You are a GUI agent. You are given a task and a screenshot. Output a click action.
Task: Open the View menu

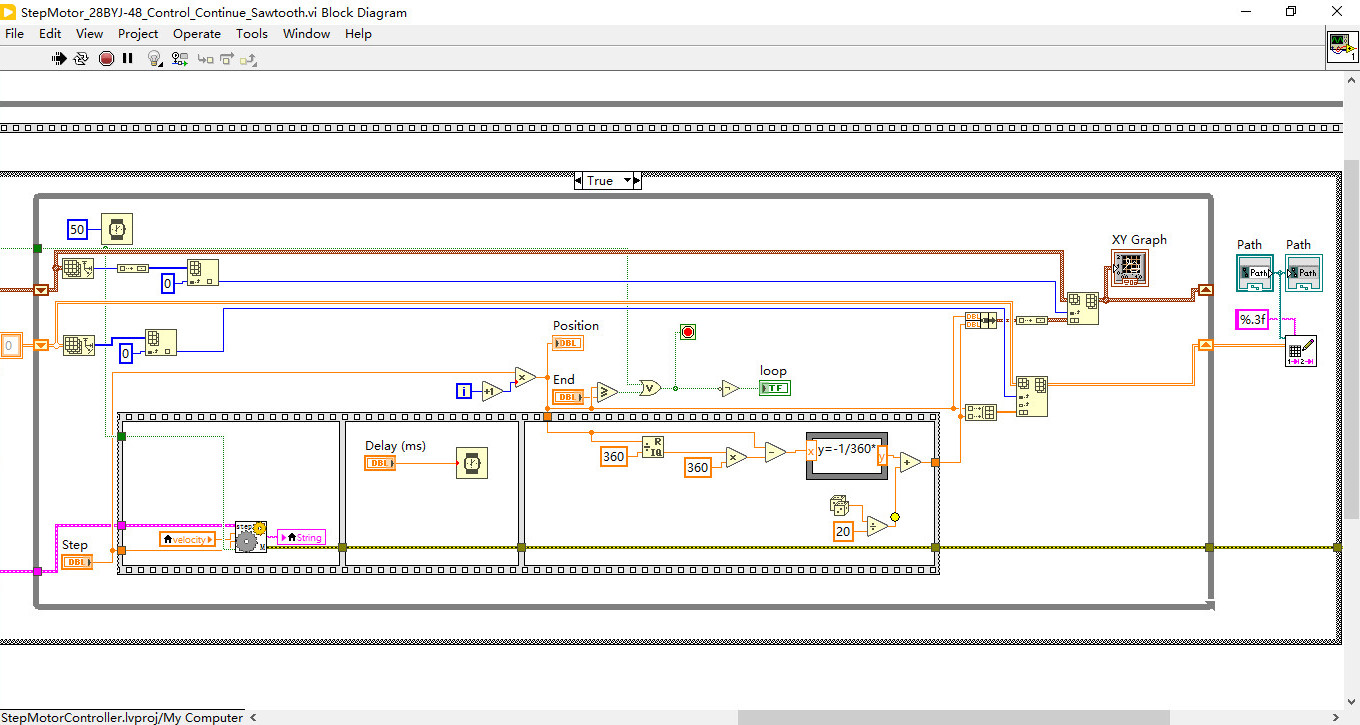[89, 33]
